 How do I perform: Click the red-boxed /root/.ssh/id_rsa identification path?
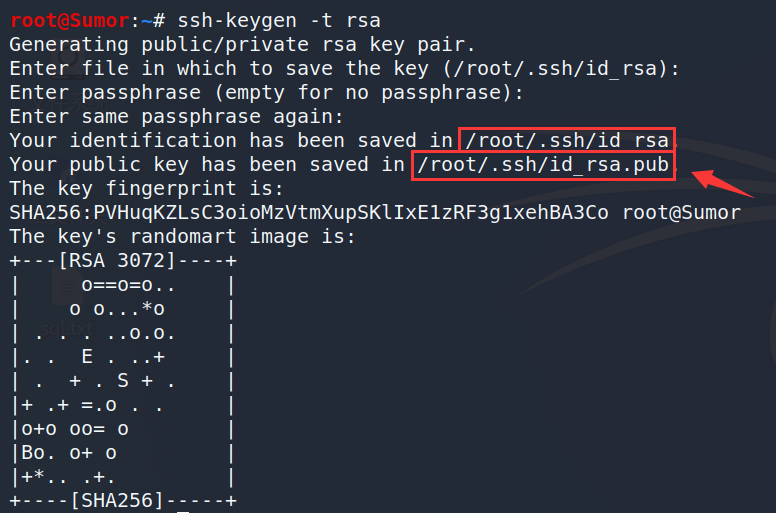(567, 140)
